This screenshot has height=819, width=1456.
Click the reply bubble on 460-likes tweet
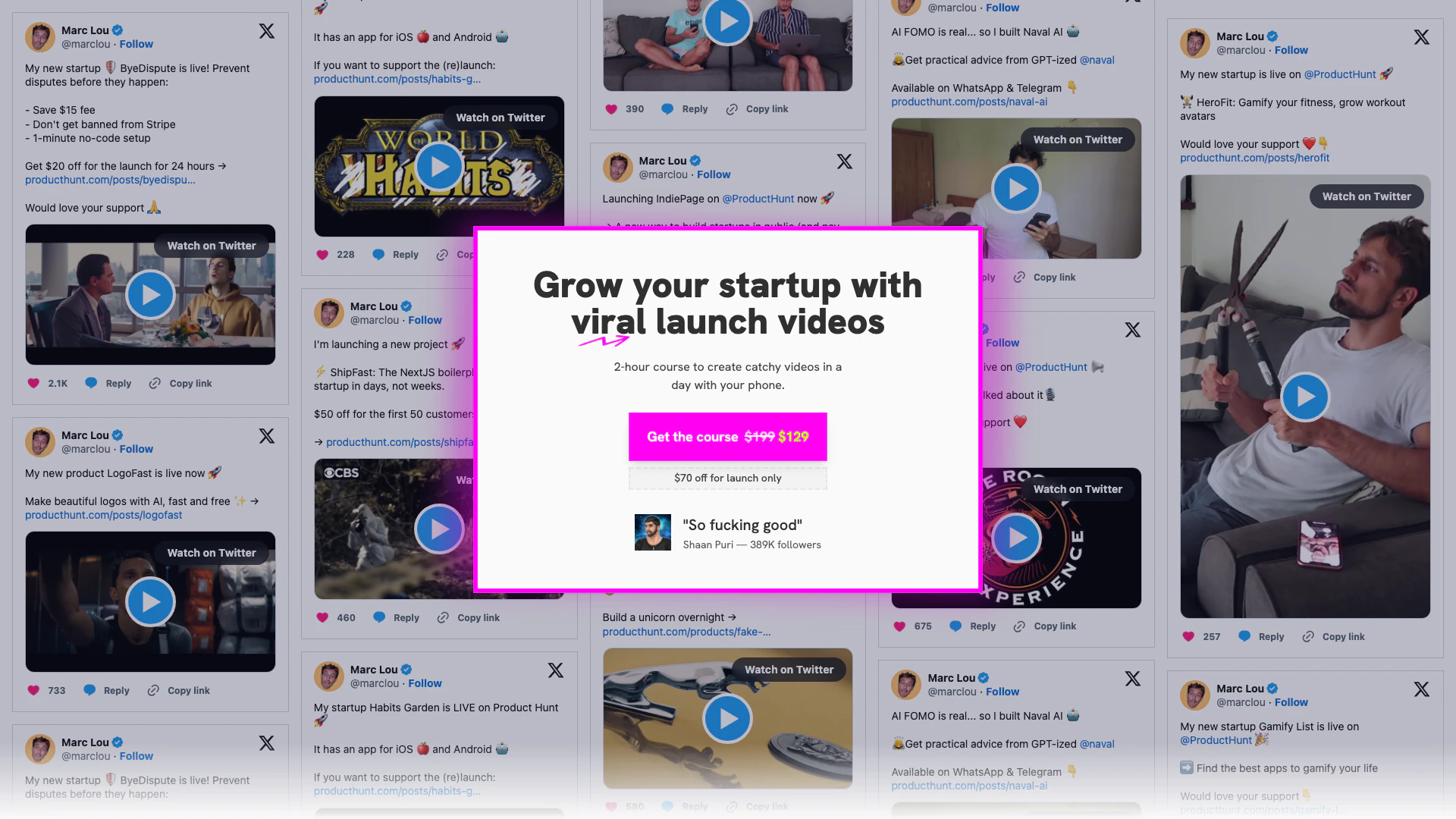point(379,617)
